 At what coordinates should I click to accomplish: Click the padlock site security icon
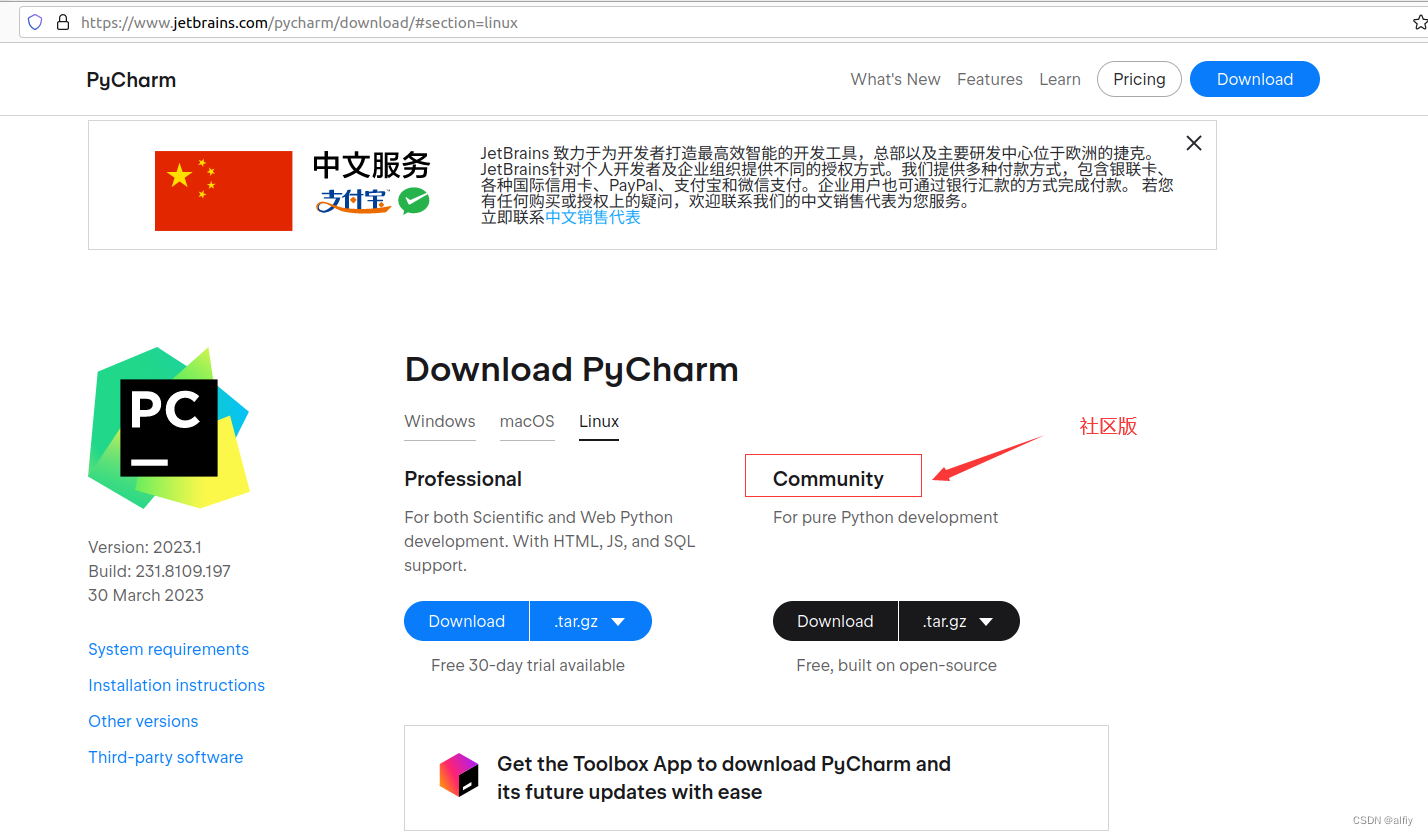click(62, 21)
